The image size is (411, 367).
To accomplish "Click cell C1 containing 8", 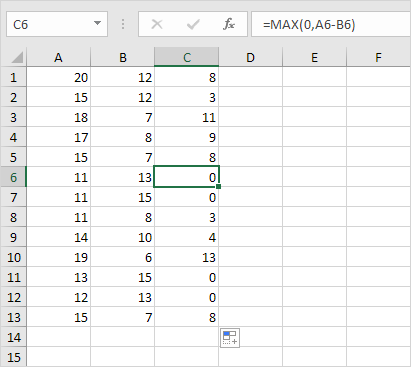I will pos(186,77).
